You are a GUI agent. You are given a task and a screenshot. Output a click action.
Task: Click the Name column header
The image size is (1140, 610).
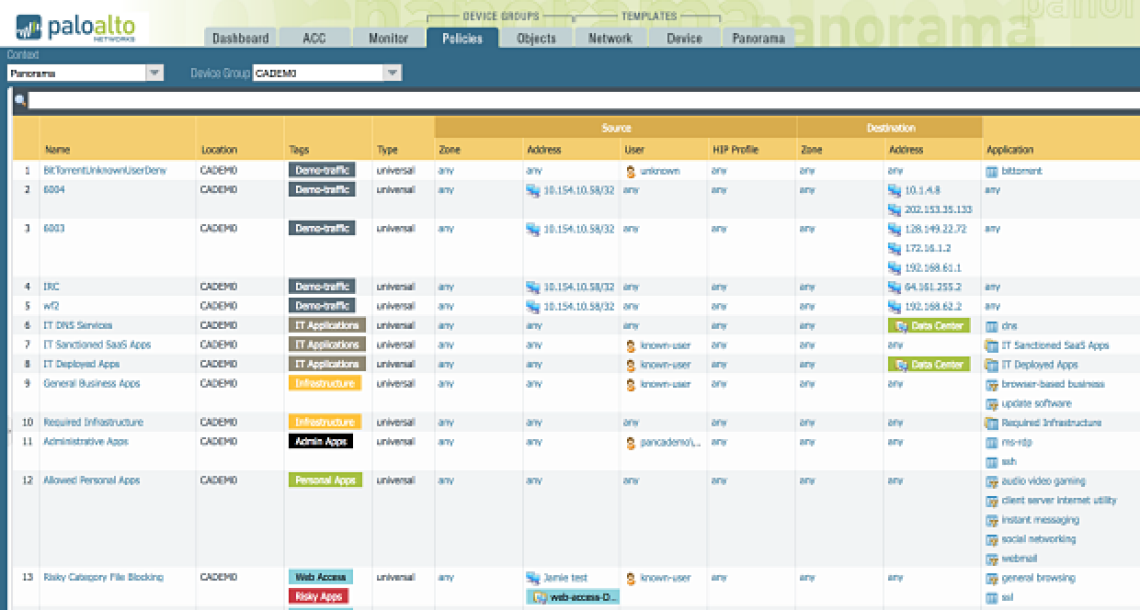(x=58, y=150)
